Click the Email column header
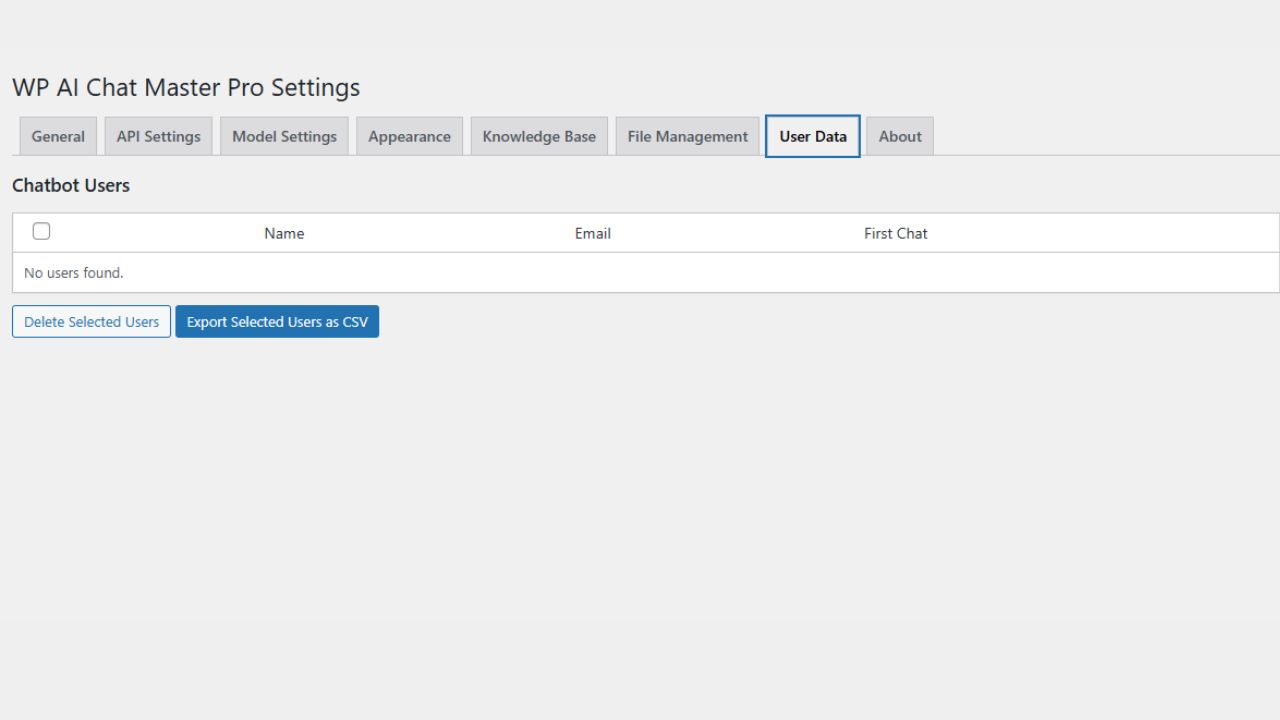 [x=592, y=233]
